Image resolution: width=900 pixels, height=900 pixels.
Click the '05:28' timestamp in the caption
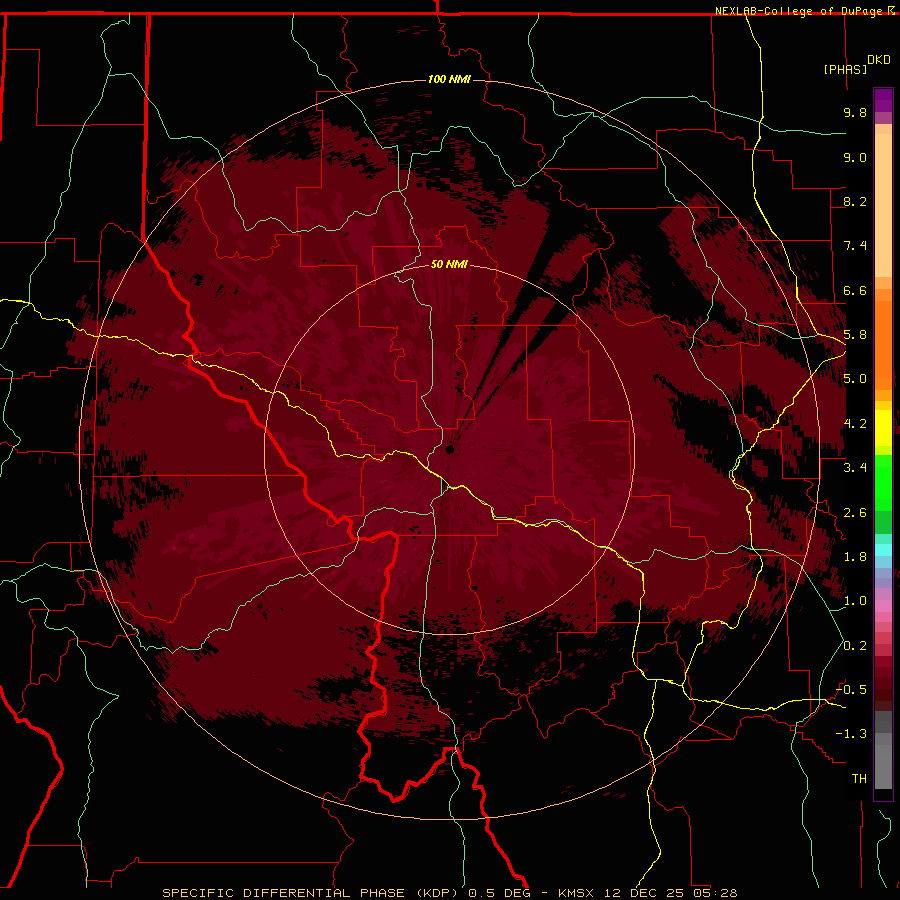coord(715,893)
